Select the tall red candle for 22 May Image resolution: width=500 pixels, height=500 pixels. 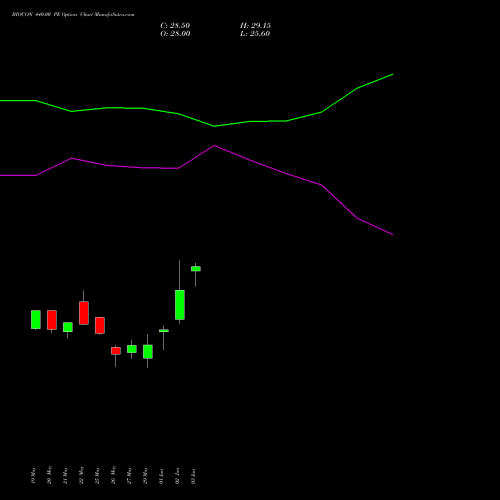click(x=84, y=313)
